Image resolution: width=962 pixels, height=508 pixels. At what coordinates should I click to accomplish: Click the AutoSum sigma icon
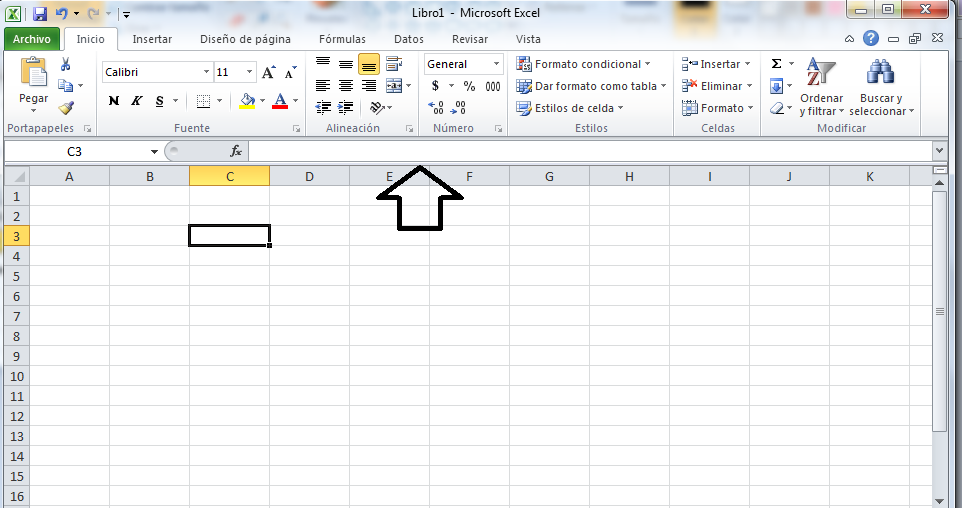(x=776, y=64)
